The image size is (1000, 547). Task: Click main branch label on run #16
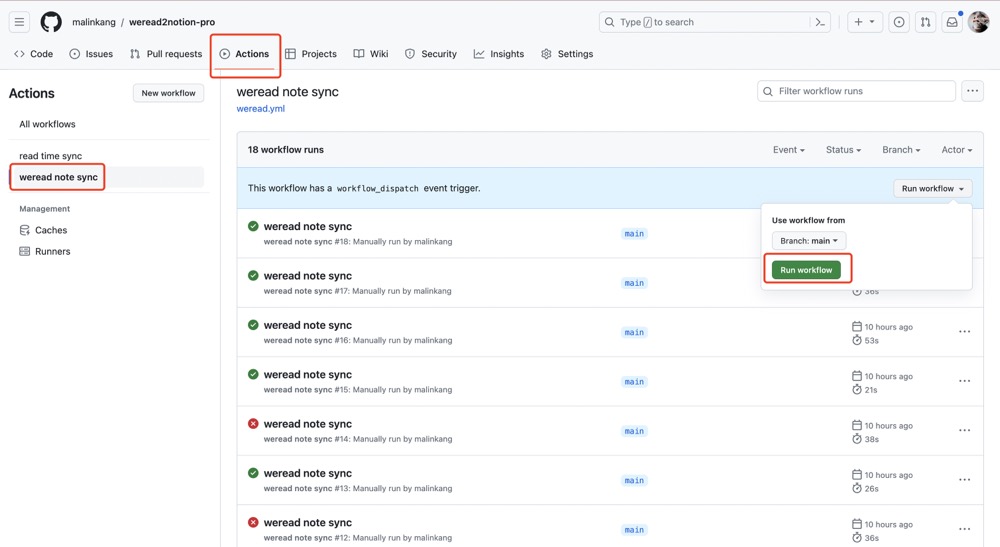(634, 333)
